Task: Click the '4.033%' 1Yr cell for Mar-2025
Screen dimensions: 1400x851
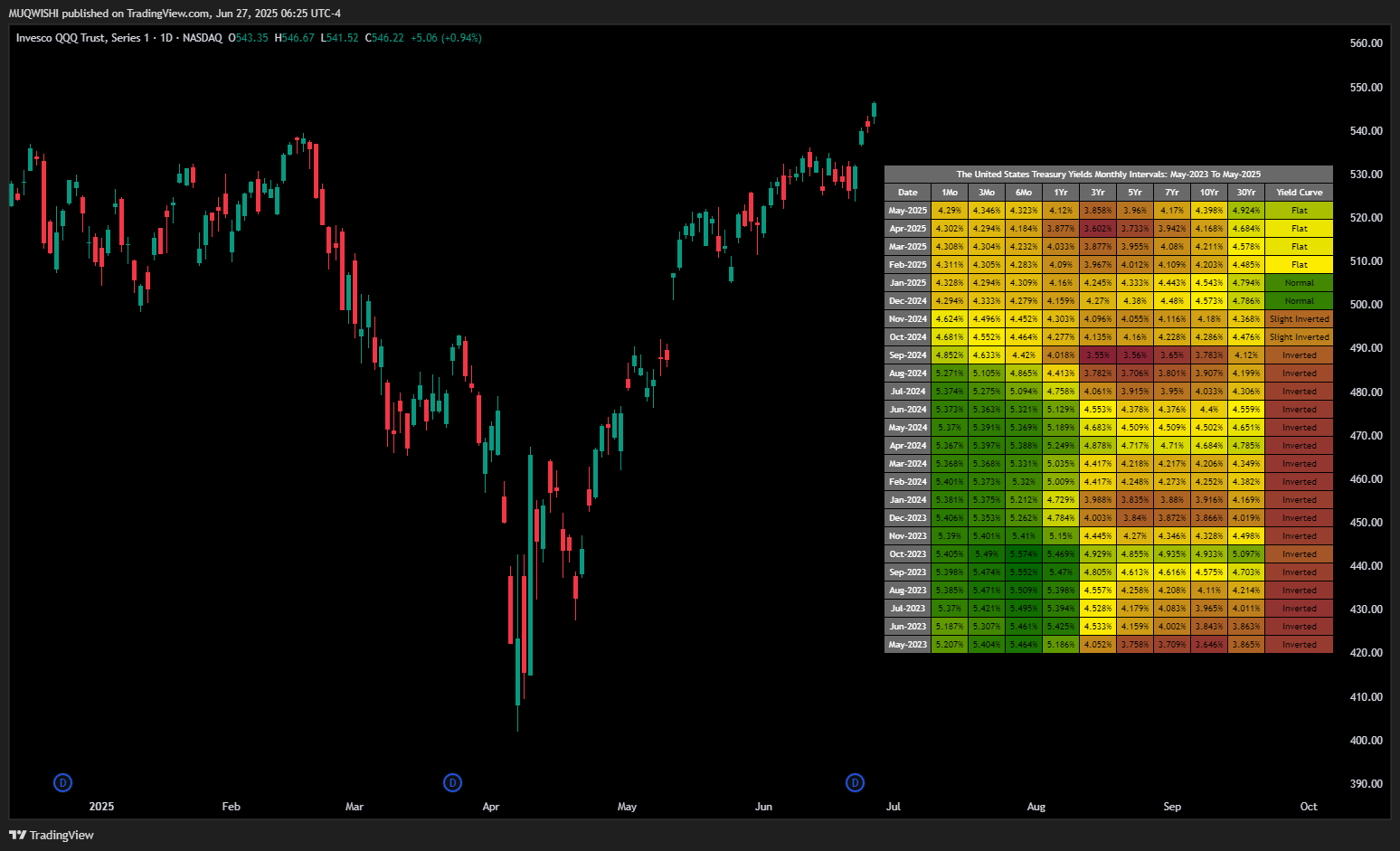Action: 1061,247
